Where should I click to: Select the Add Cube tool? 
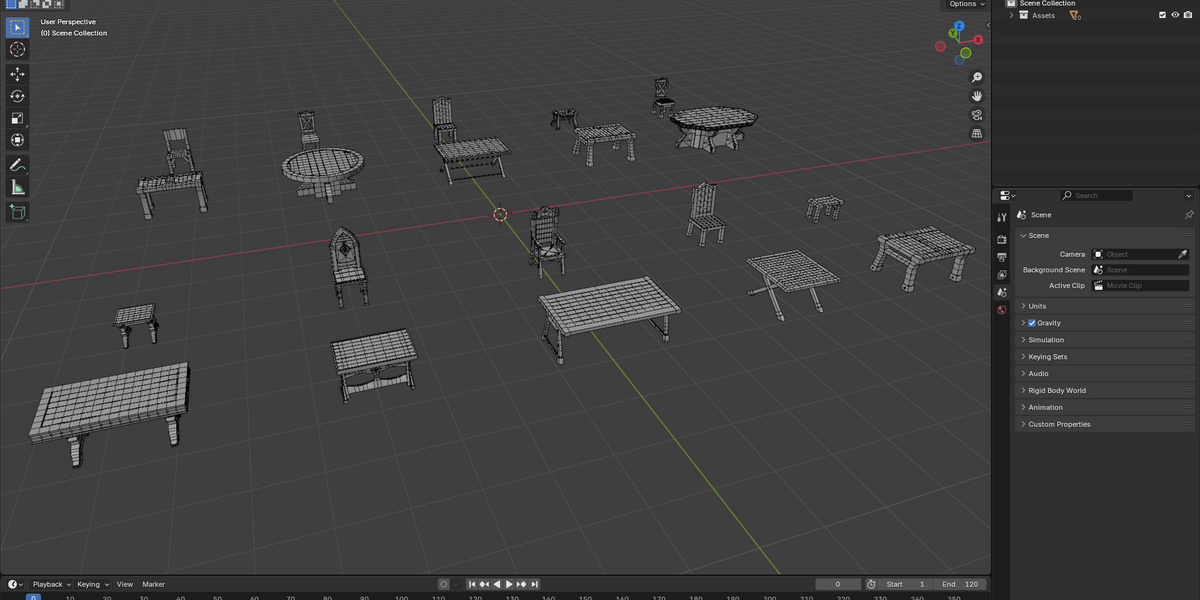click(x=18, y=212)
